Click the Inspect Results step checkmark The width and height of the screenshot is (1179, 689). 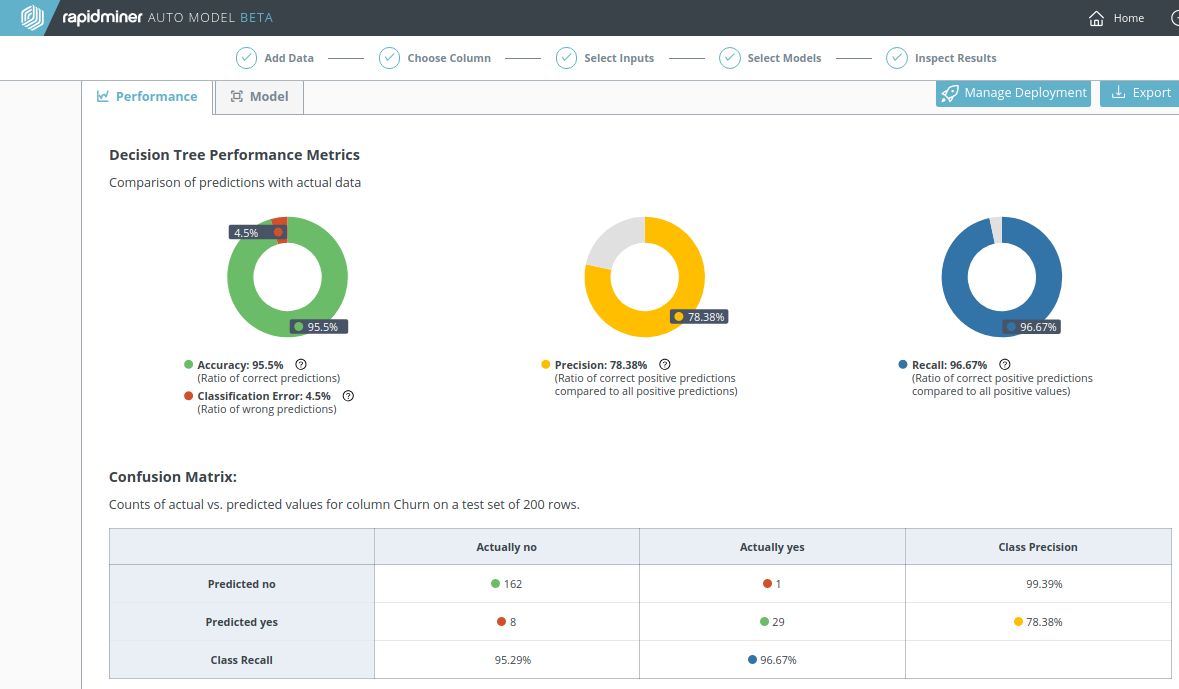(x=897, y=58)
